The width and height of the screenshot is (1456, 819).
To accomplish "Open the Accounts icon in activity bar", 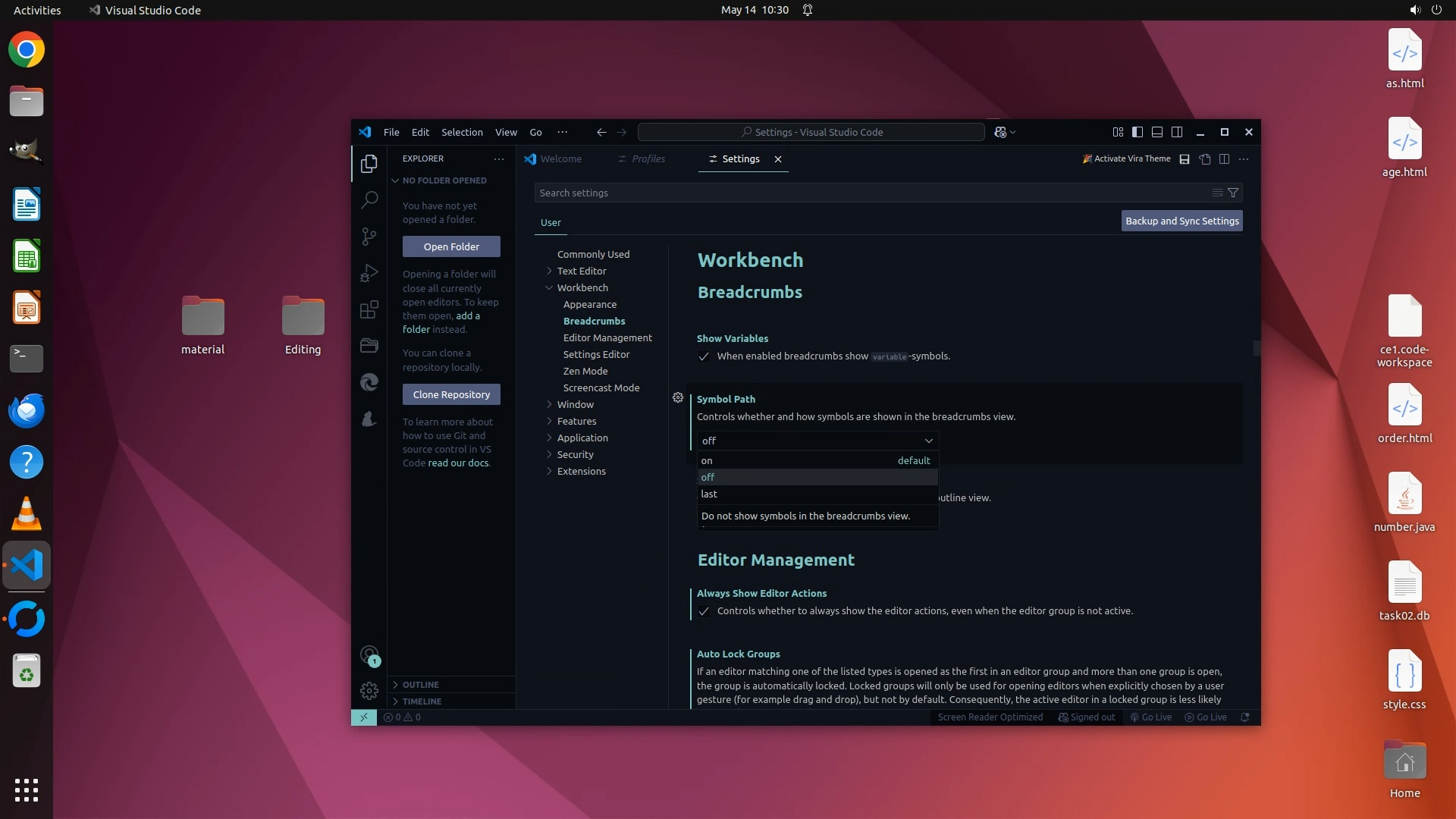I will [x=369, y=654].
